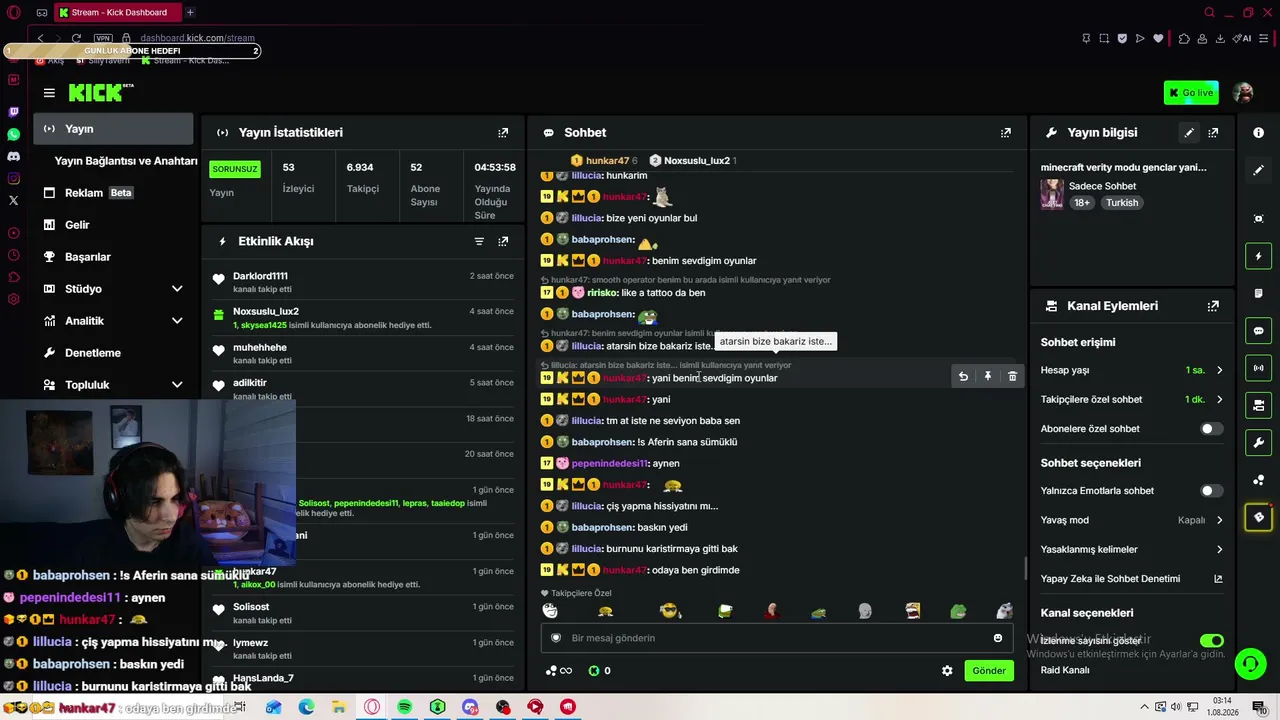The height and width of the screenshot is (720, 1280).
Task: Pop out the Yayın bilgisi panel
Action: [1213, 132]
